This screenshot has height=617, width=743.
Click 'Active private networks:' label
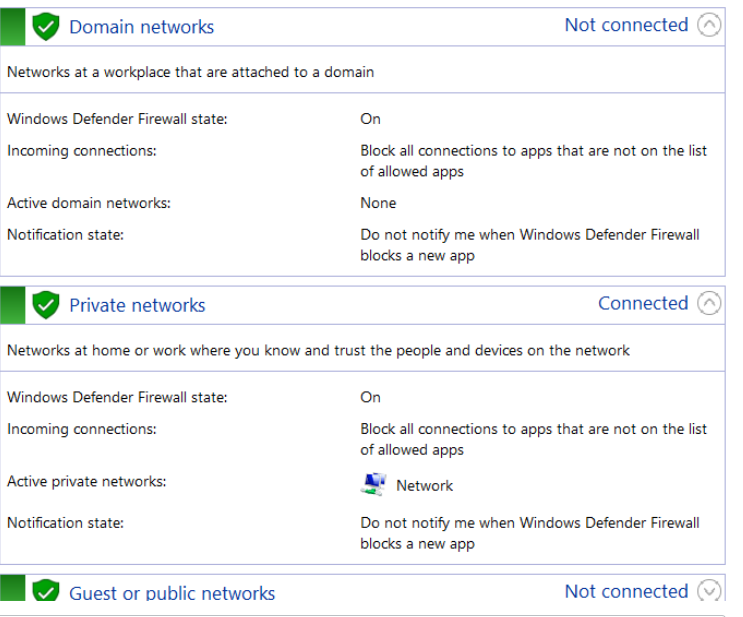coord(87,481)
